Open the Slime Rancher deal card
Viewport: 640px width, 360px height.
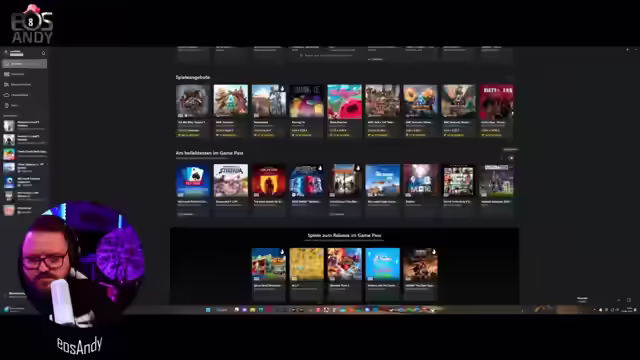pos(344,111)
